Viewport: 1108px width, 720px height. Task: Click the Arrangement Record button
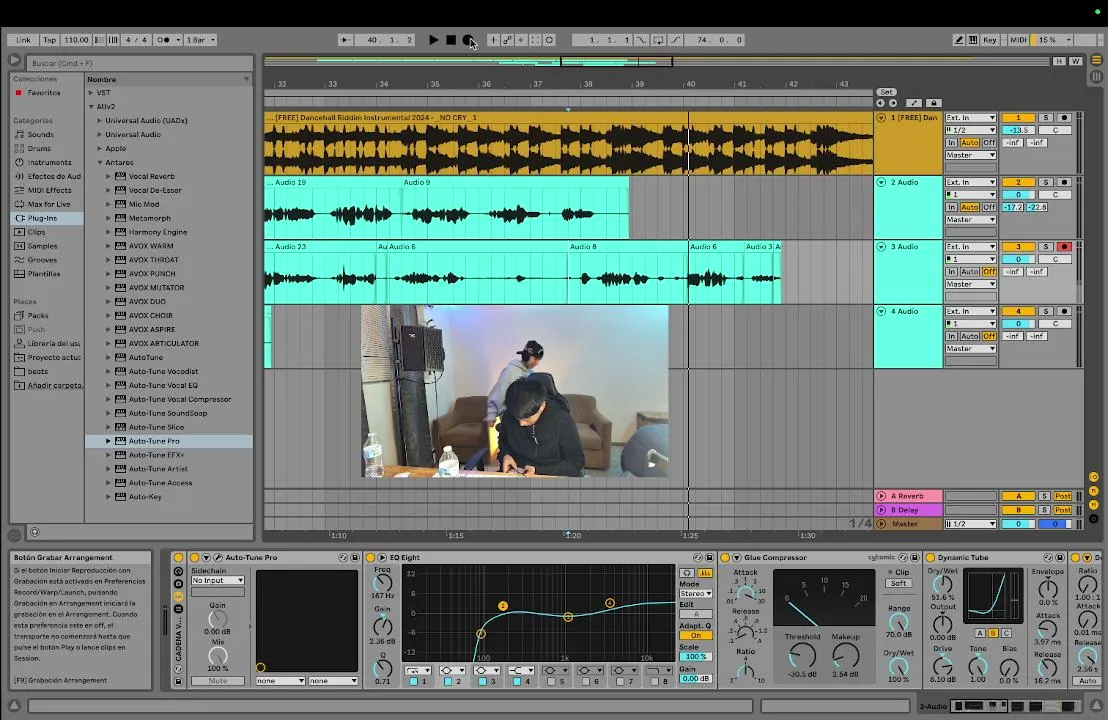click(468, 40)
